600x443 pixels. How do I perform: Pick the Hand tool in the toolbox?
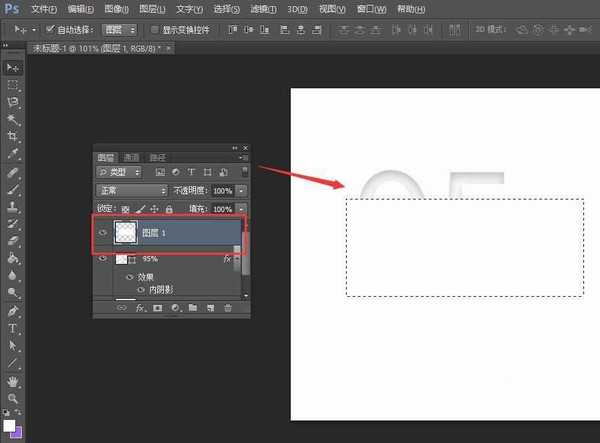(13, 381)
